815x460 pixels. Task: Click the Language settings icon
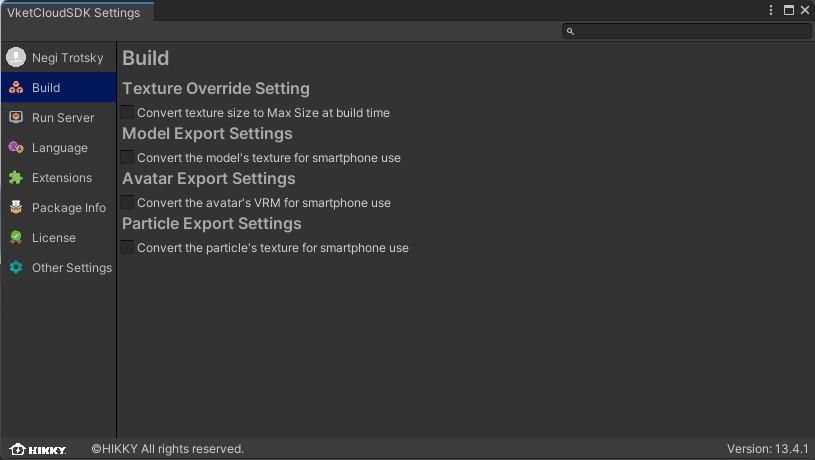click(15, 148)
